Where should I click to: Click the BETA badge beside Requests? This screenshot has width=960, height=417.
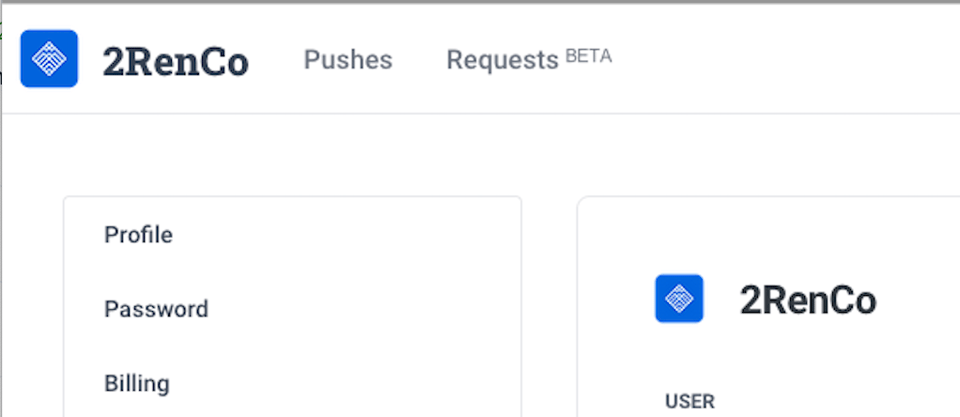pos(589,56)
